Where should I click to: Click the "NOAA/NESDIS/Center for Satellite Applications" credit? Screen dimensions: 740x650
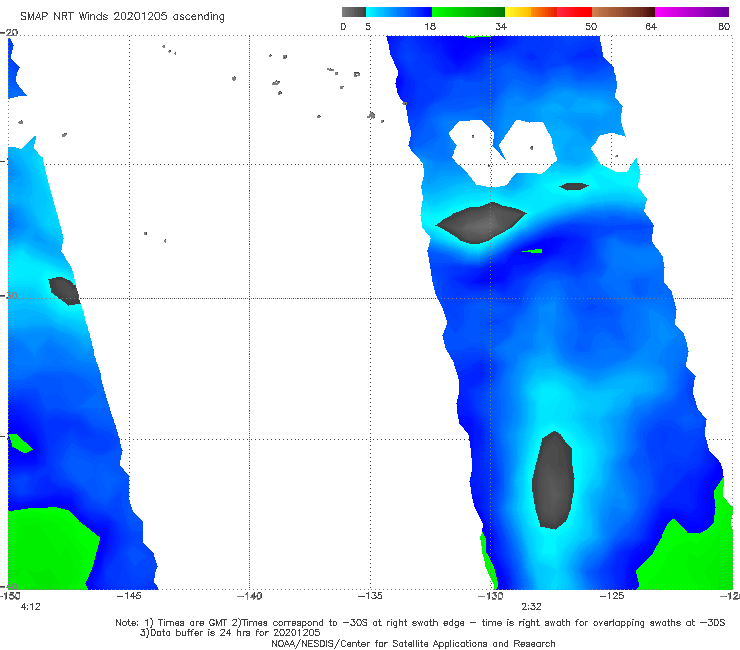413,644
